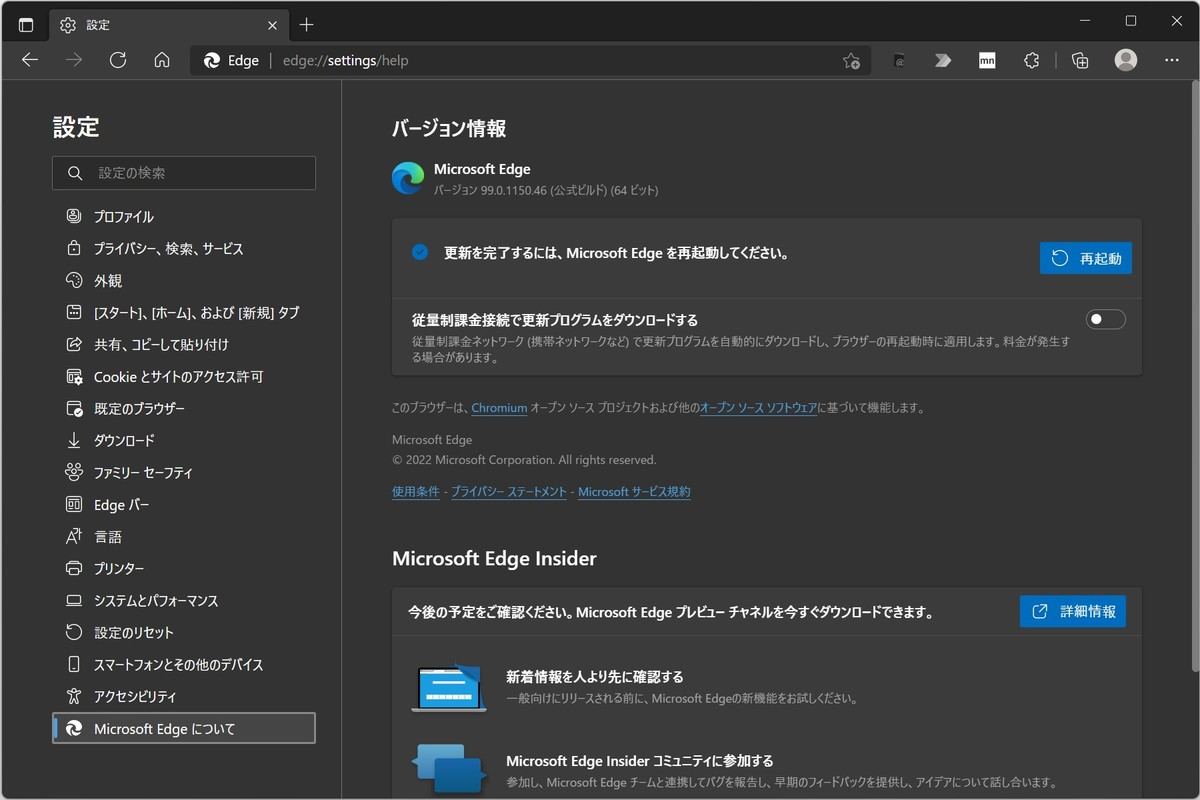Screen dimensions: 1200x800
Task: Open the user profile avatar
Action: (1126, 60)
